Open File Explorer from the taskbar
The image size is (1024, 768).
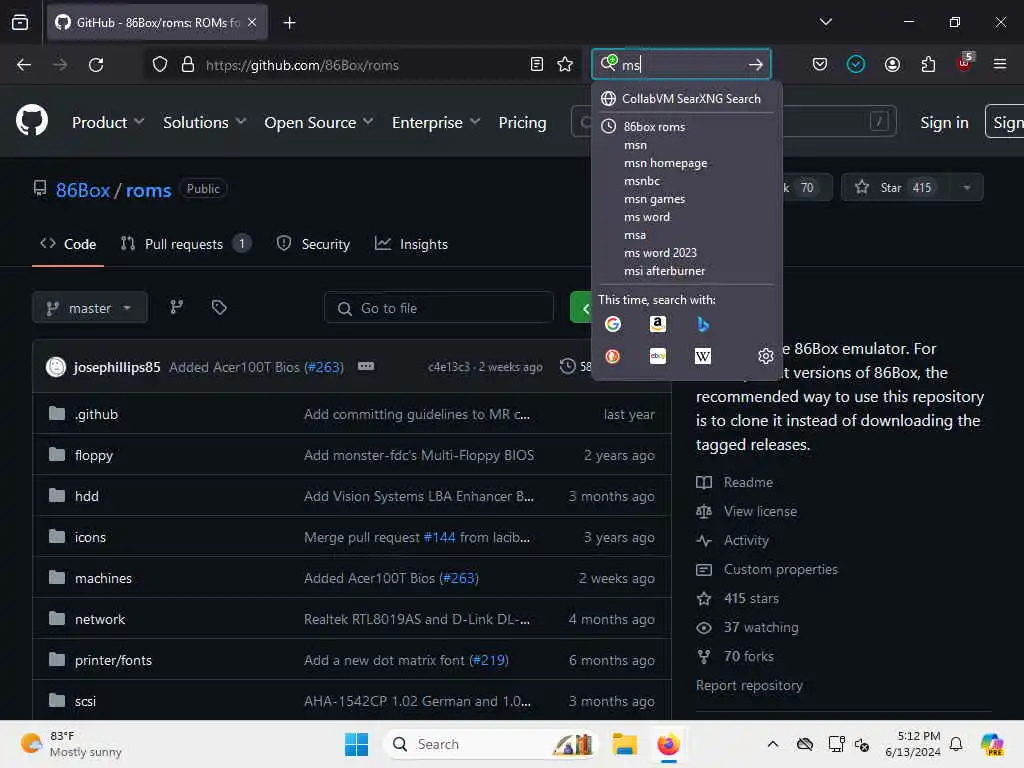pos(624,744)
